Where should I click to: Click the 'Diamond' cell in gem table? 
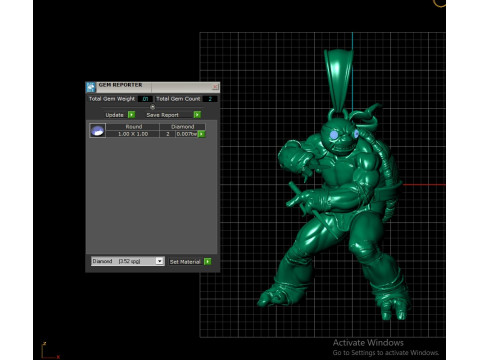(x=182, y=127)
